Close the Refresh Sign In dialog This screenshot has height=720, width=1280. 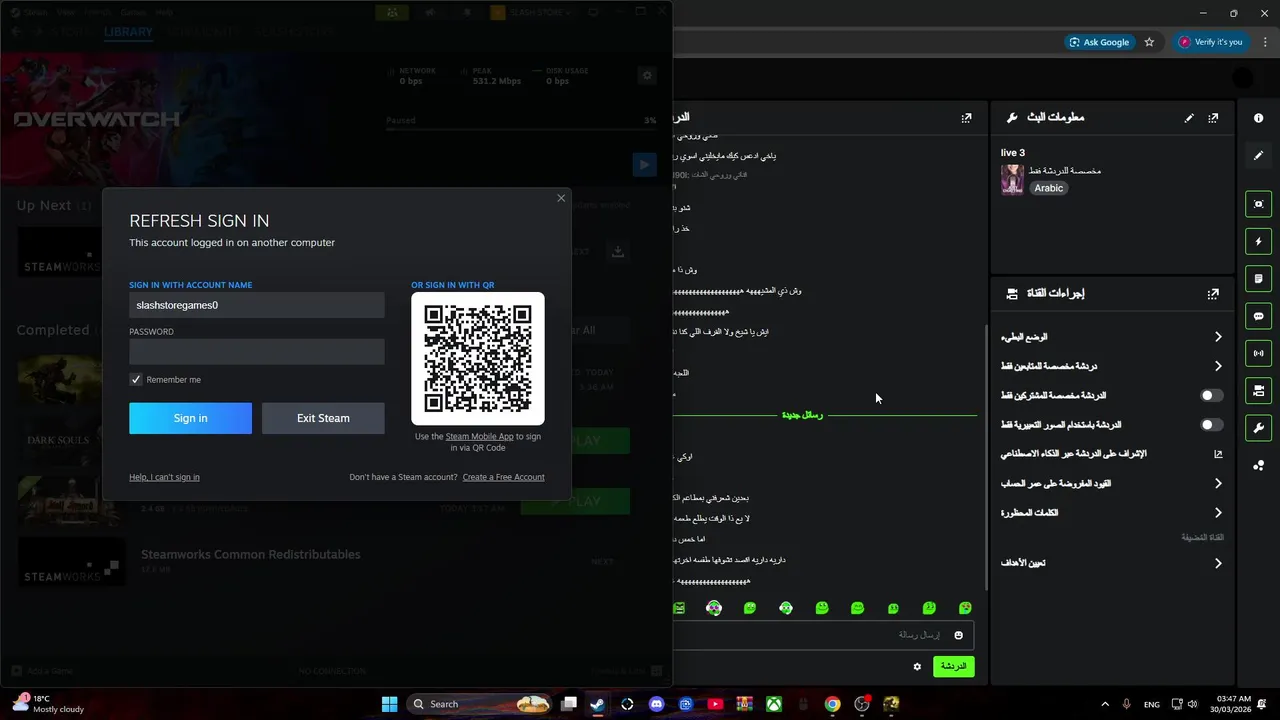tap(561, 198)
